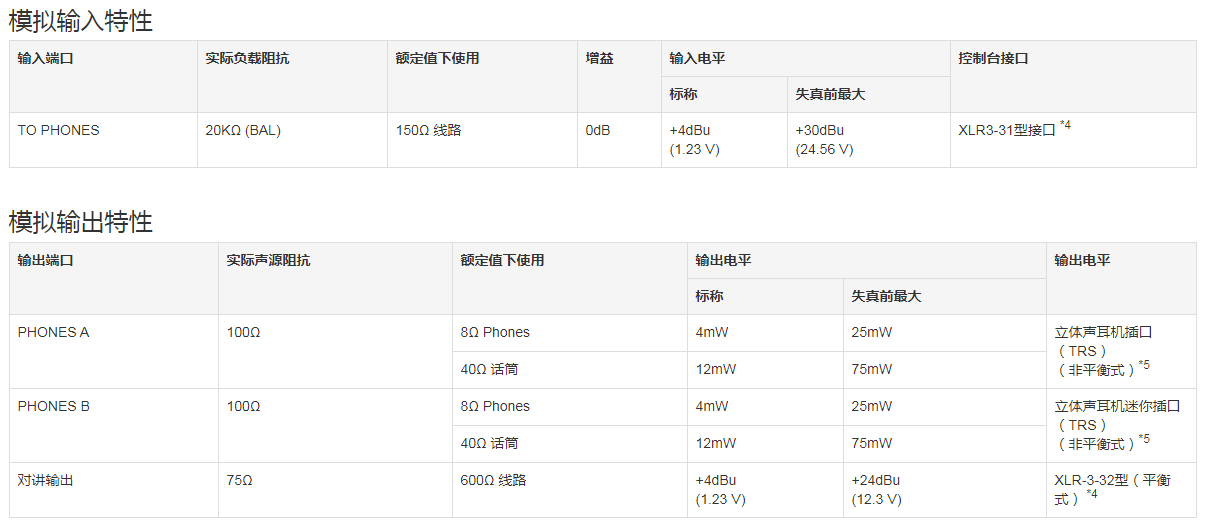Click the +24dBu (12.3 V) cell

[876, 490]
